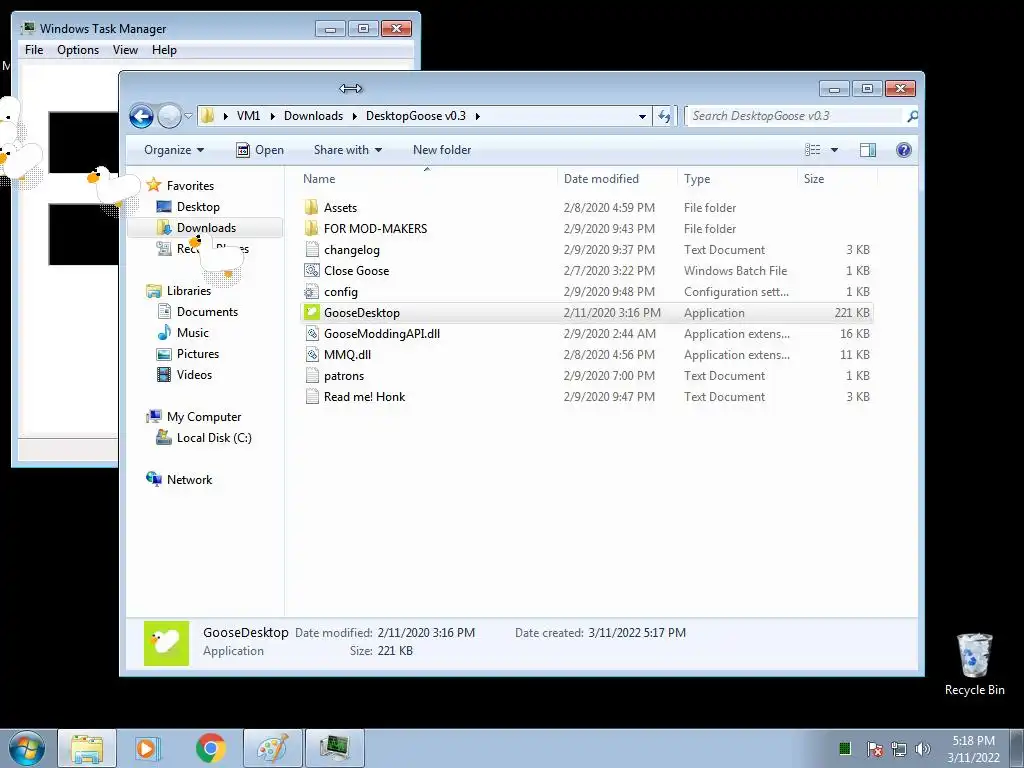
Task: Toggle the preview pane button
Action: click(868, 150)
